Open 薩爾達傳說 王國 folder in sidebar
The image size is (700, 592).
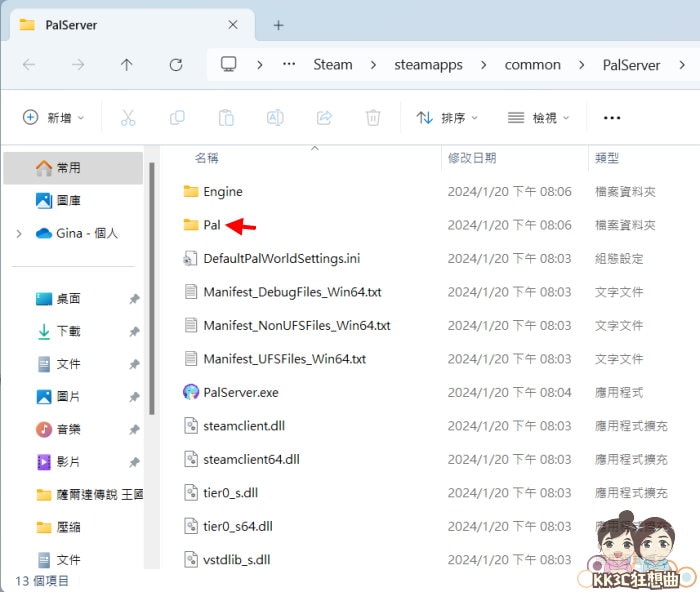tap(89, 495)
